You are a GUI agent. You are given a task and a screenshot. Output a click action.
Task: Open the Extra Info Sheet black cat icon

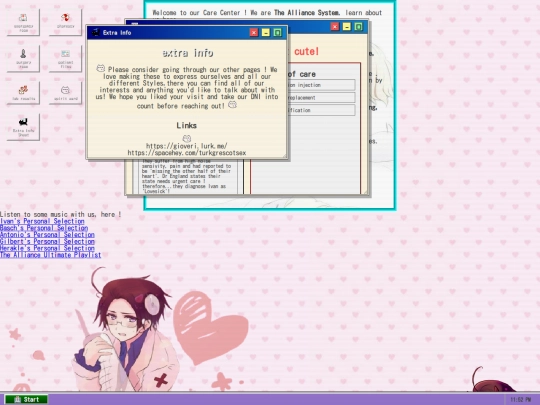[x=23, y=127]
